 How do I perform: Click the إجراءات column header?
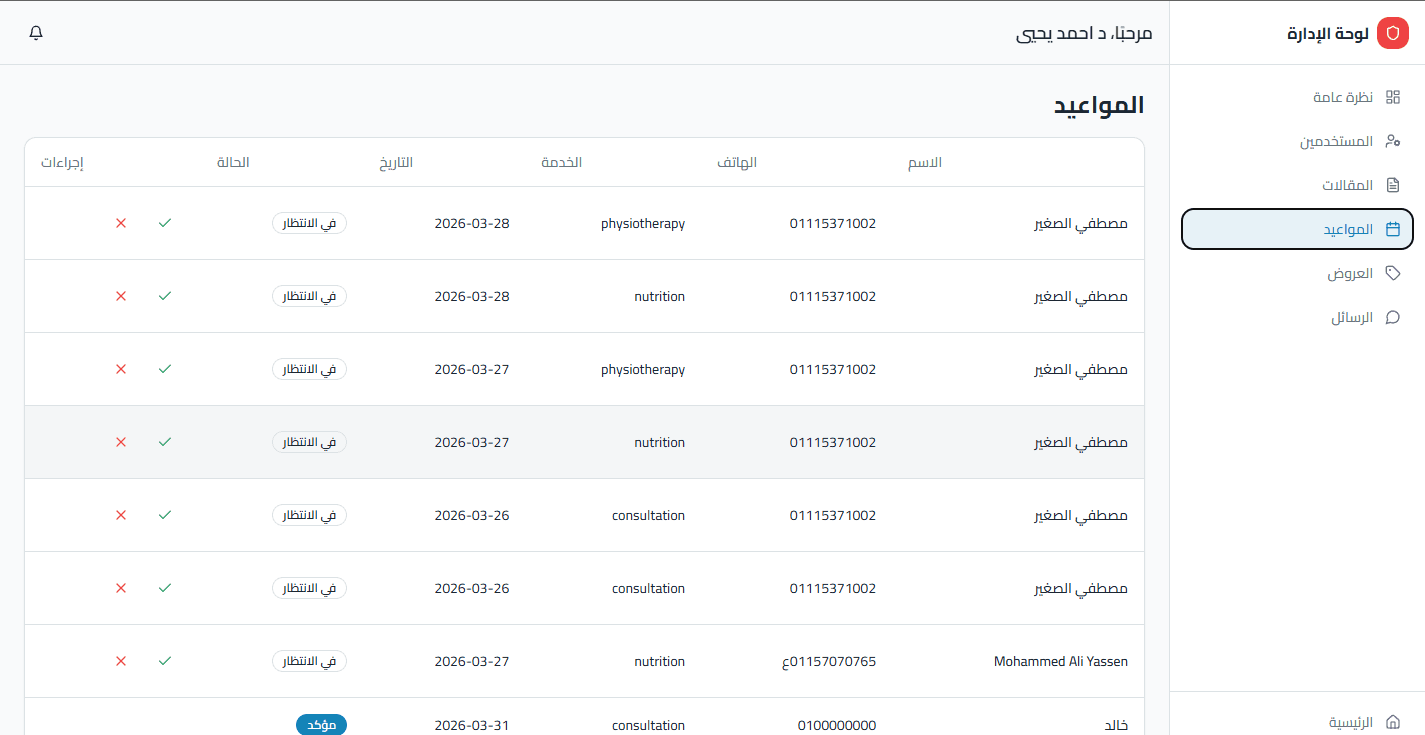click(x=62, y=162)
